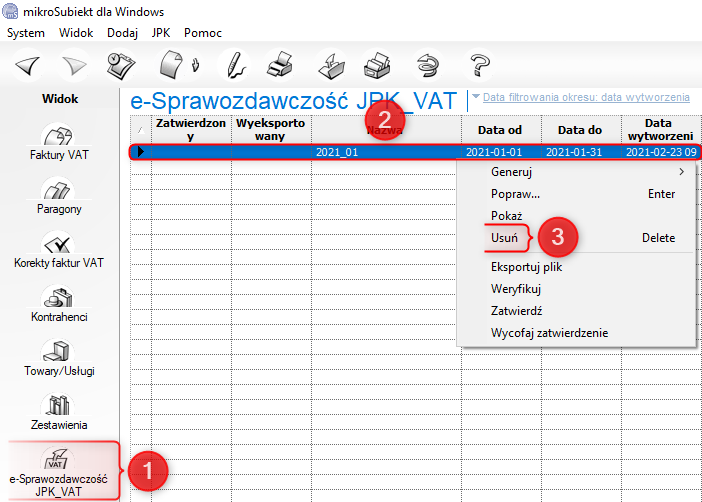Click the spiral refresh toolbar icon
The width and height of the screenshot is (702, 502).
(x=428, y=66)
